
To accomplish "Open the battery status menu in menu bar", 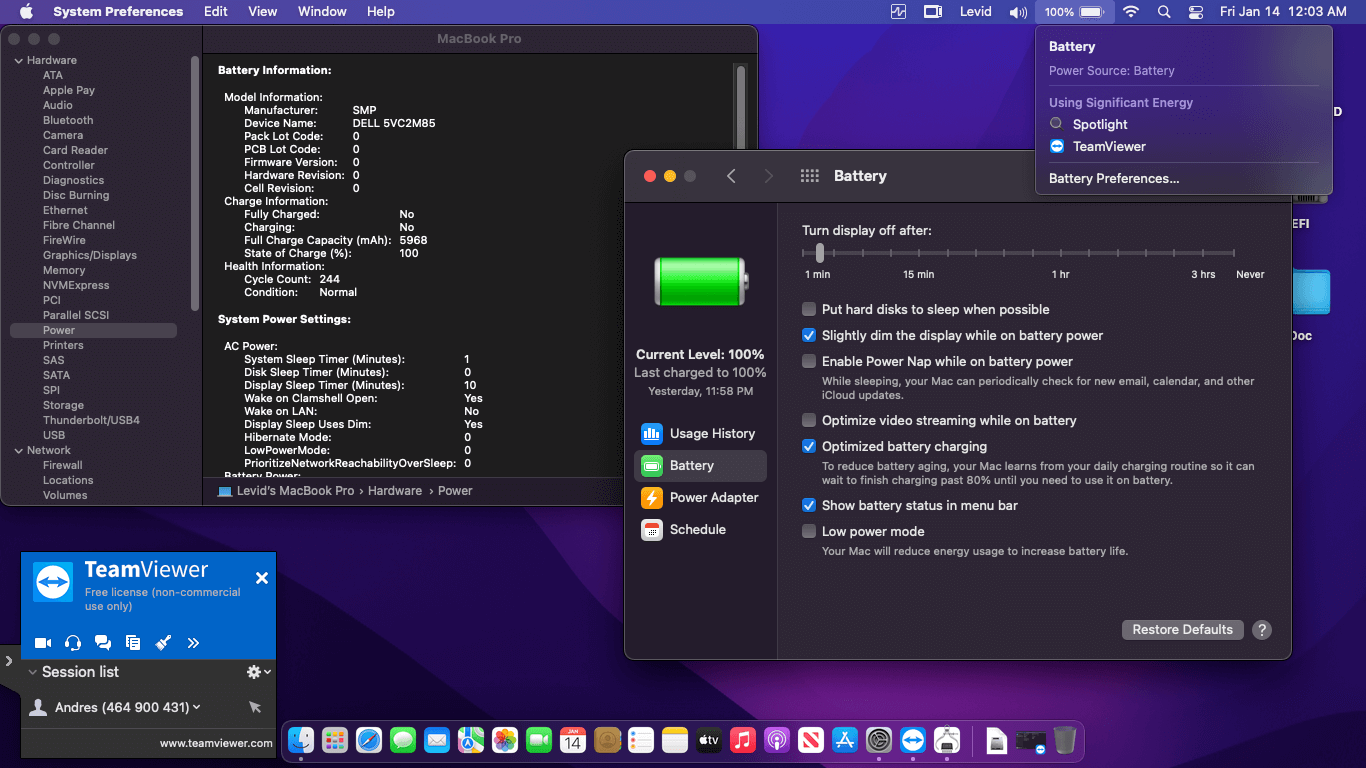I will click(x=1073, y=12).
